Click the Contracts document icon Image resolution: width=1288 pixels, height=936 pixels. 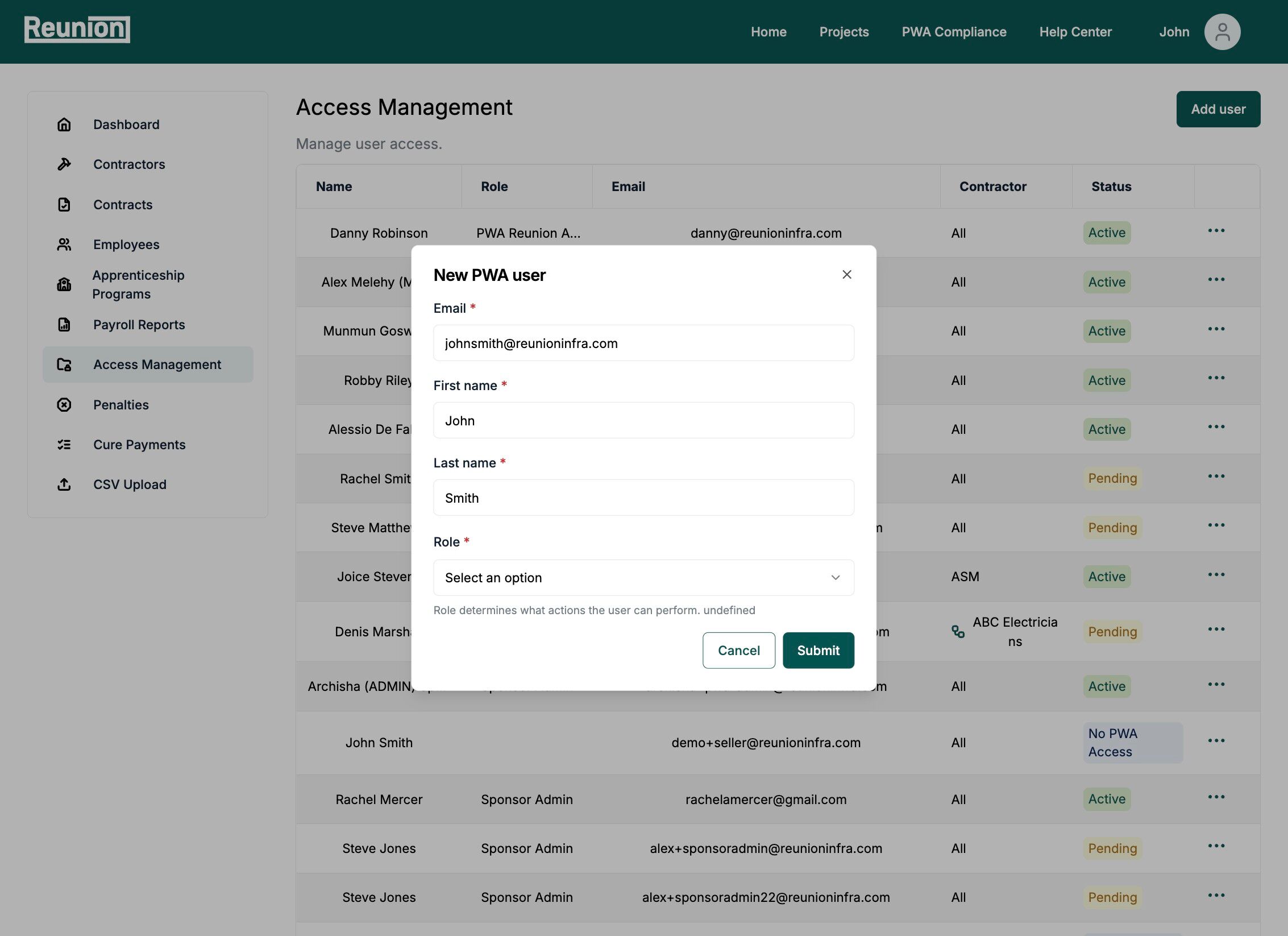(x=64, y=205)
